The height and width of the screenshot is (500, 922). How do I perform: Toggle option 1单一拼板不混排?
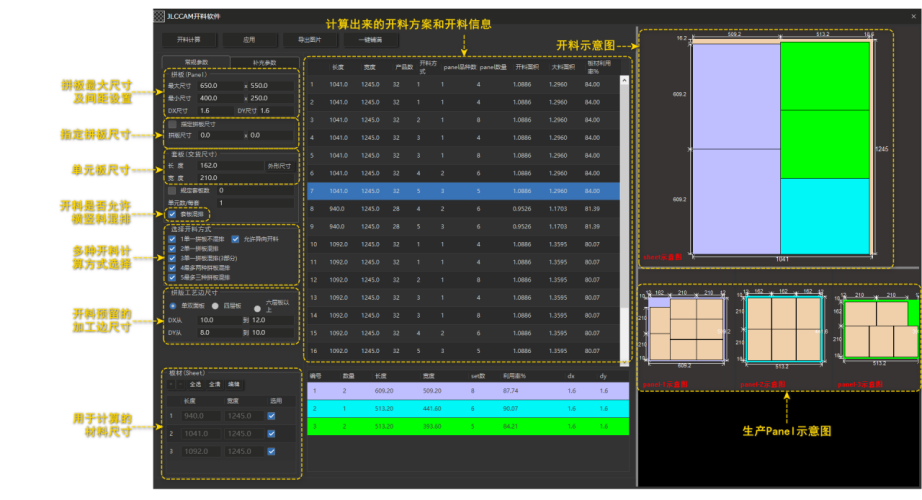(172, 239)
